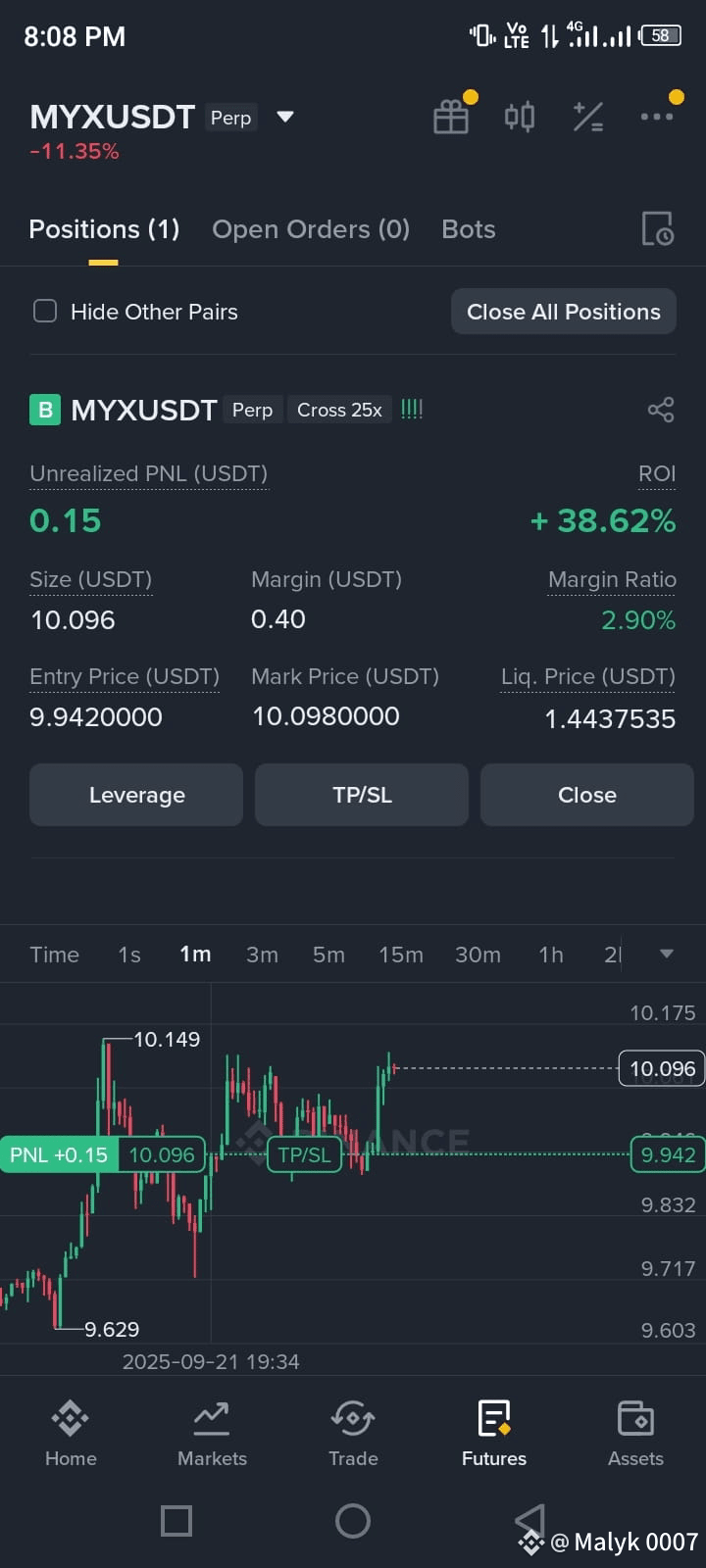Tap the Liq. Price (USDT) label
Image resolution: width=706 pixels, height=1568 pixels.
point(587,676)
